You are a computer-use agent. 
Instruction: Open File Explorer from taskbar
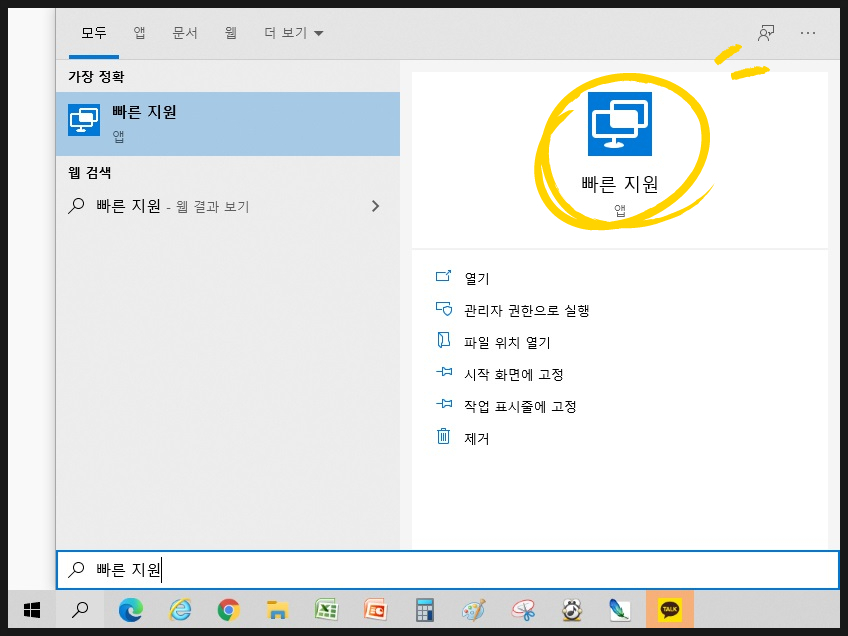277,610
